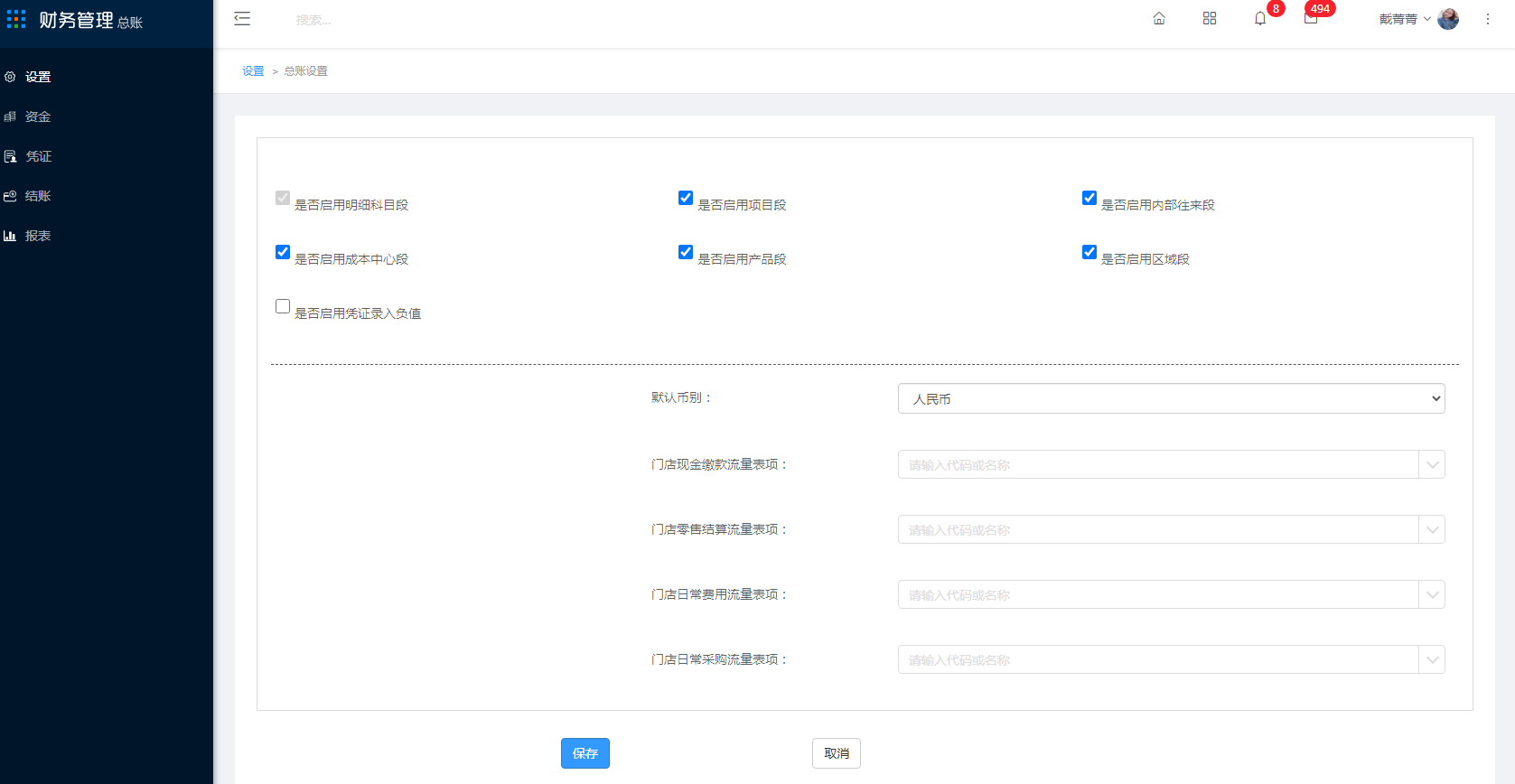Open the messages icon with the 494 badge
The width and height of the screenshot is (1515, 784).
click(x=1311, y=18)
